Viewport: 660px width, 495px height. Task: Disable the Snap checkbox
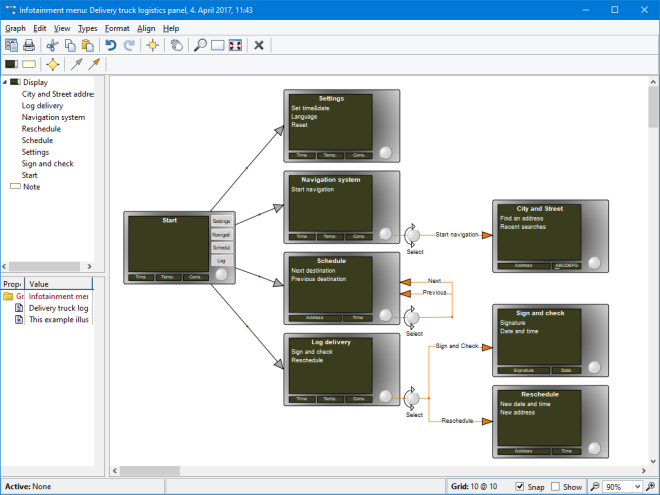520,487
